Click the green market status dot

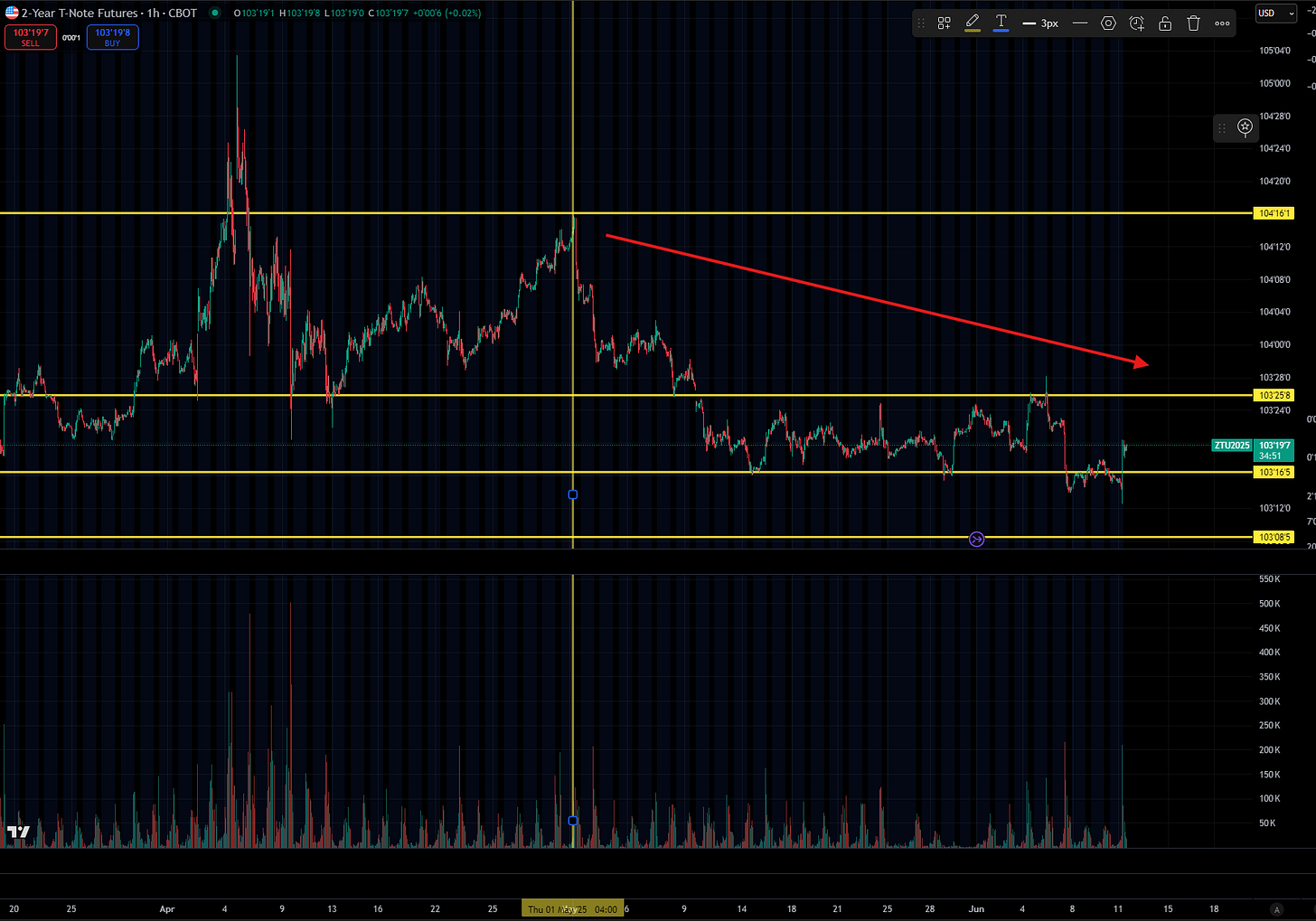click(215, 13)
